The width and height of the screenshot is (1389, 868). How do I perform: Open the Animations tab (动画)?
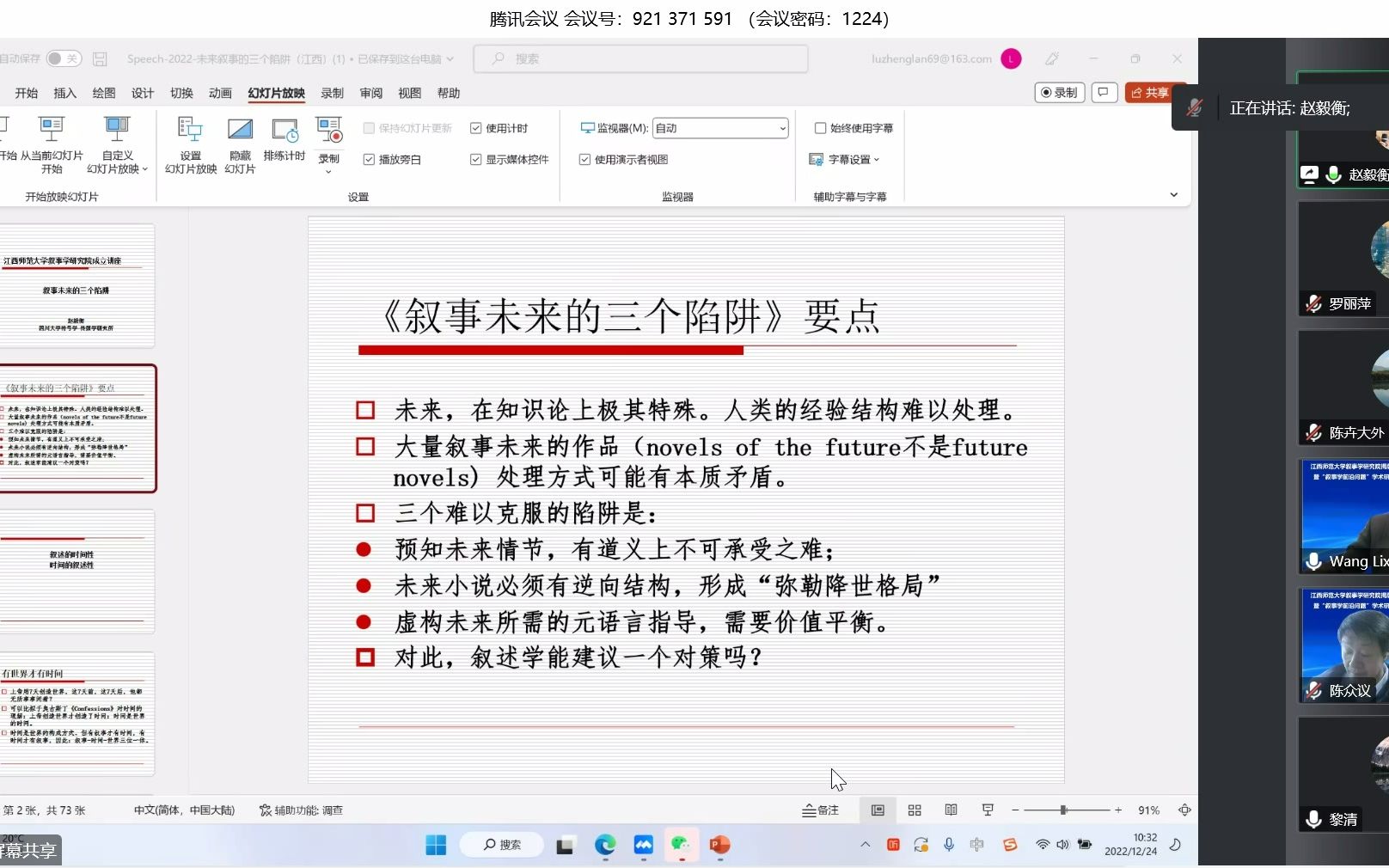220,93
